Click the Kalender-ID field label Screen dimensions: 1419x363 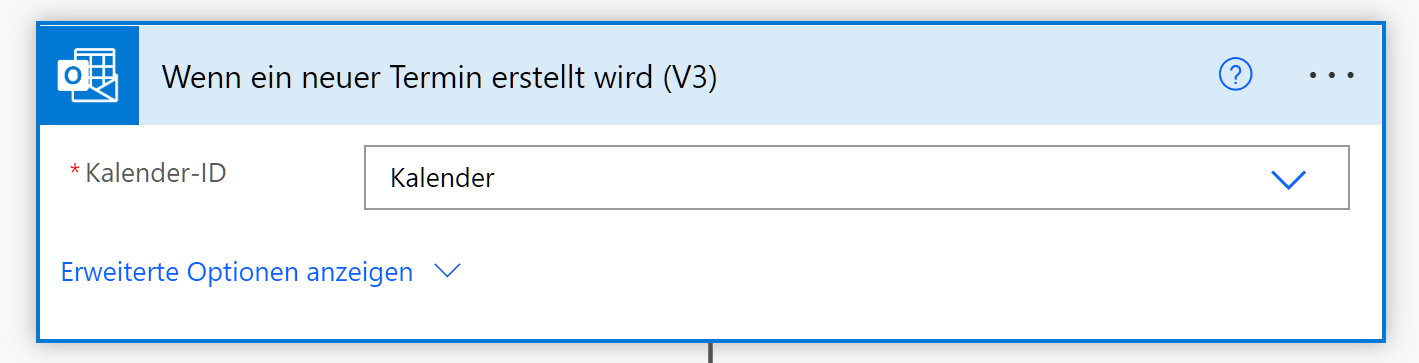point(156,173)
